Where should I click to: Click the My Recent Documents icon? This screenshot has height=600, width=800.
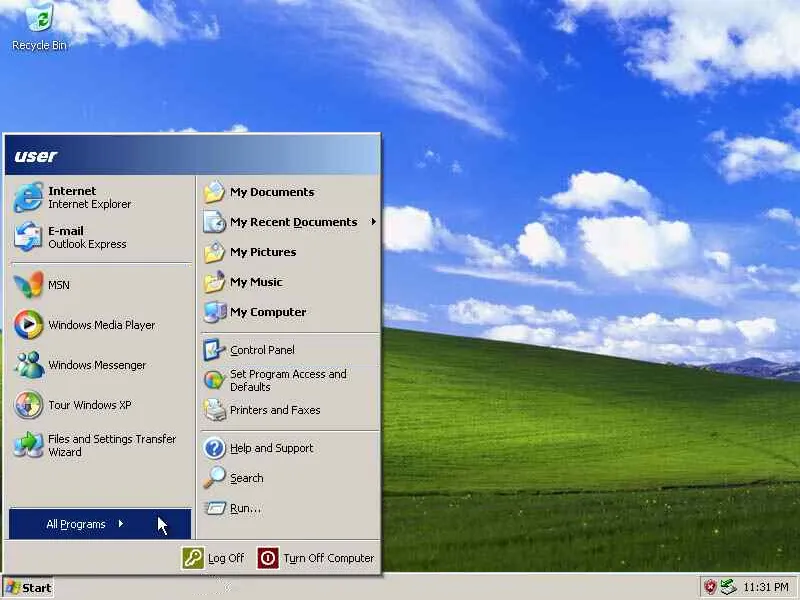(x=214, y=222)
